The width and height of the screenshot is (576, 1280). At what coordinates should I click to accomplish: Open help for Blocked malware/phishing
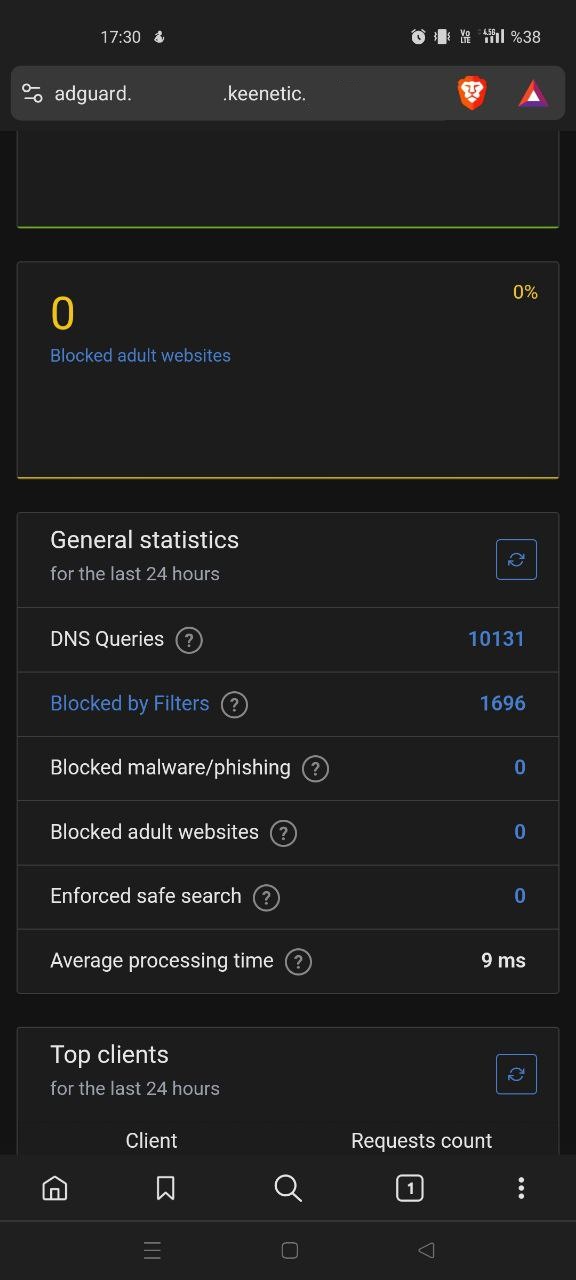point(315,768)
